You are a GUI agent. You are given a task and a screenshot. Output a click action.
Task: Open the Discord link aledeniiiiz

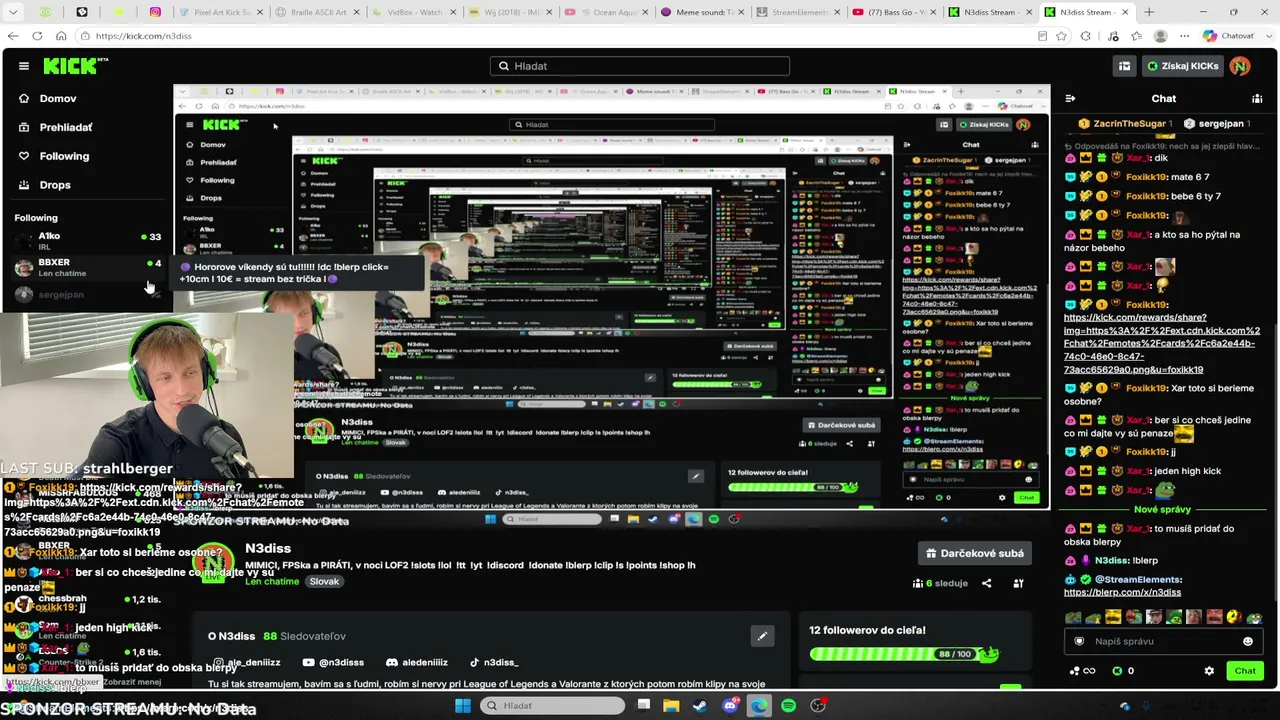tap(417, 662)
